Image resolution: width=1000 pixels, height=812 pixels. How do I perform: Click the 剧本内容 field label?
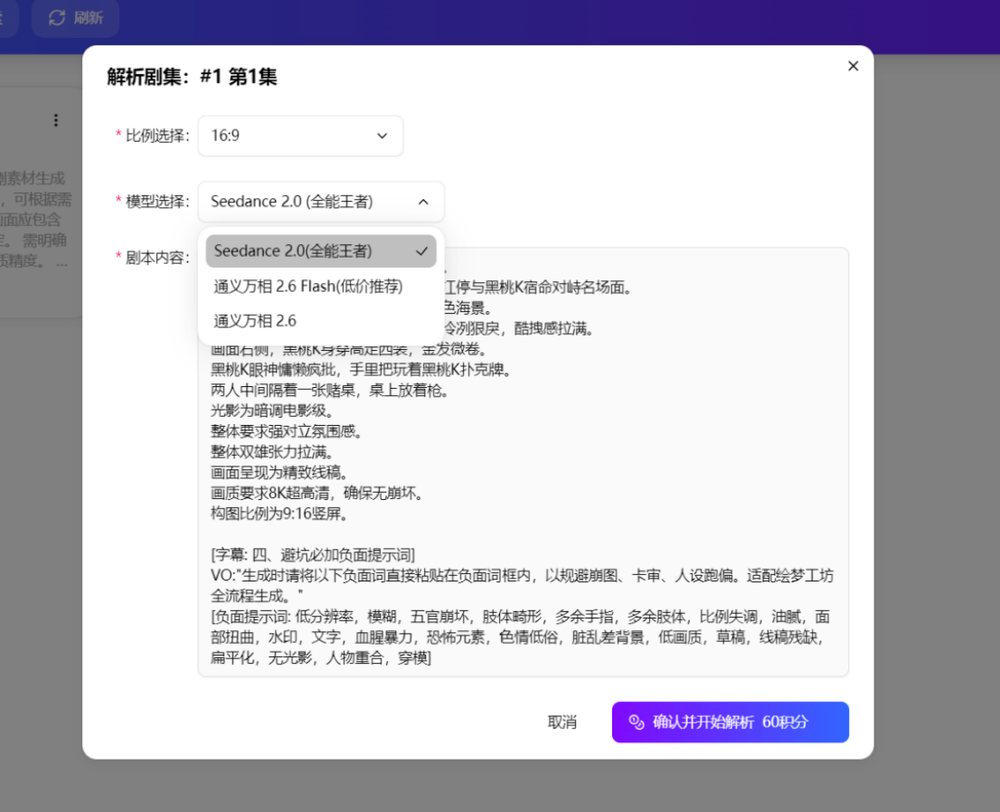157,257
